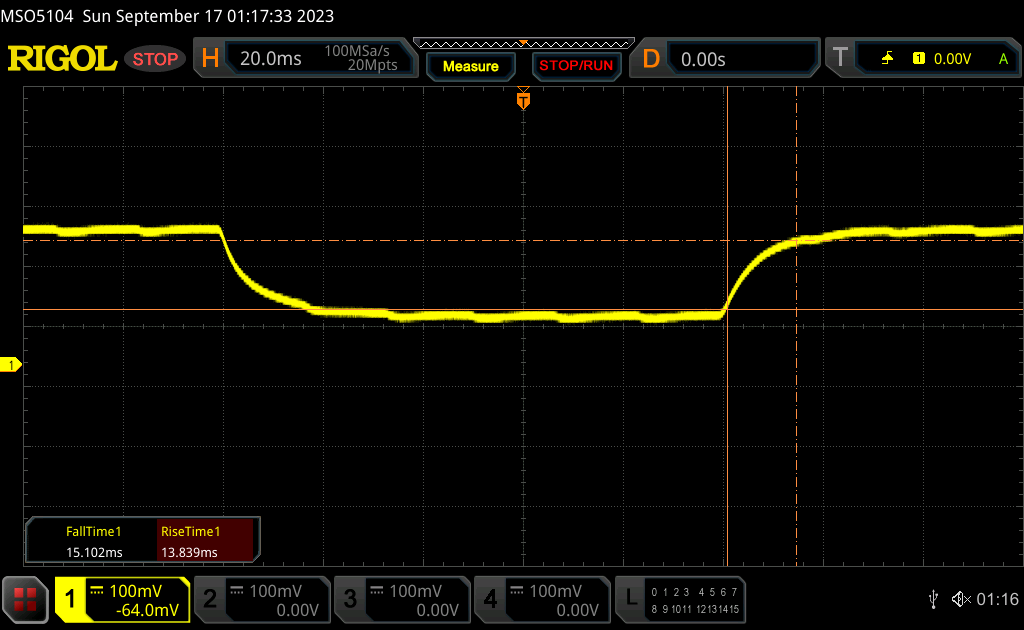This screenshot has width=1024, height=630.
Task: Click the channel 1 -64.0mV offset value
Action: [147, 610]
